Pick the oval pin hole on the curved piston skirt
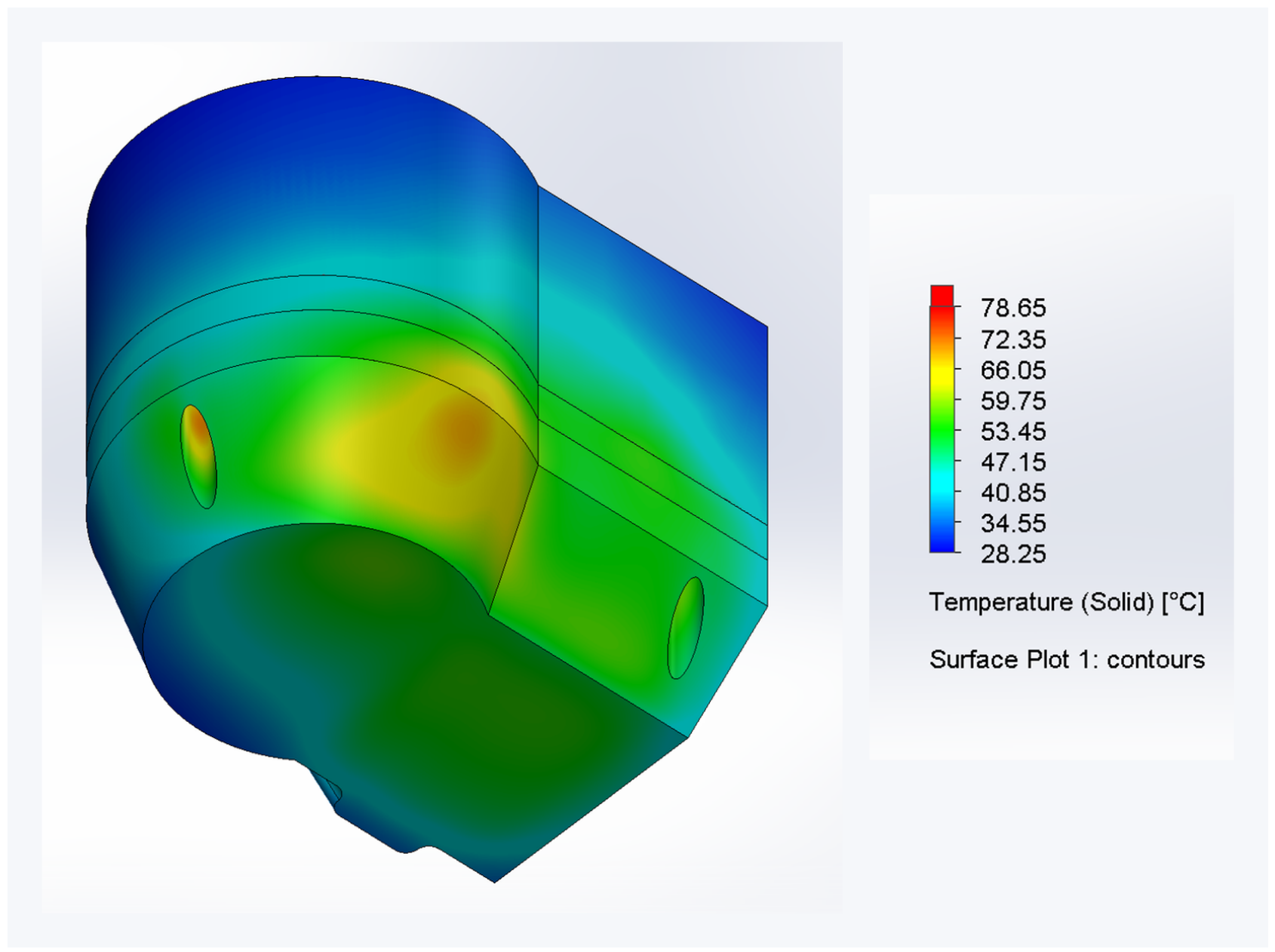Image resolution: width=1275 pixels, height=952 pixels. tap(198, 456)
